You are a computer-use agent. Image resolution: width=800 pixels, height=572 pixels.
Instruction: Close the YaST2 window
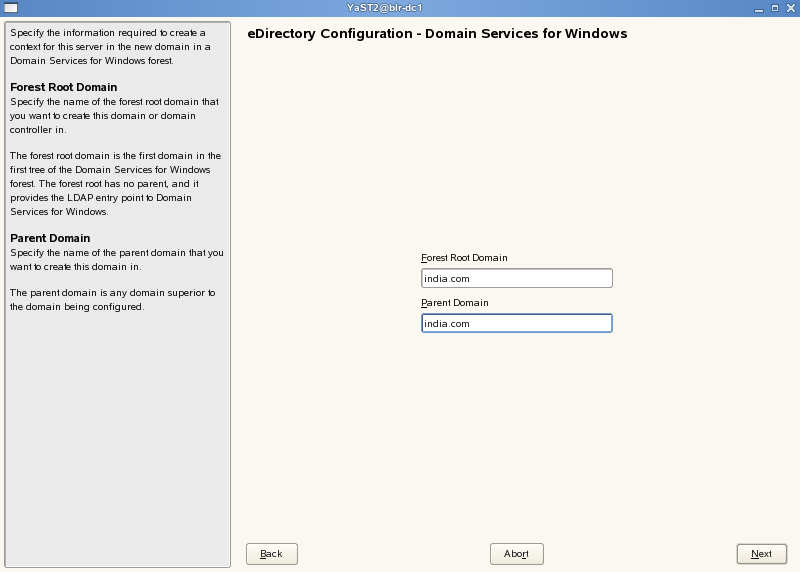tap(789, 7)
